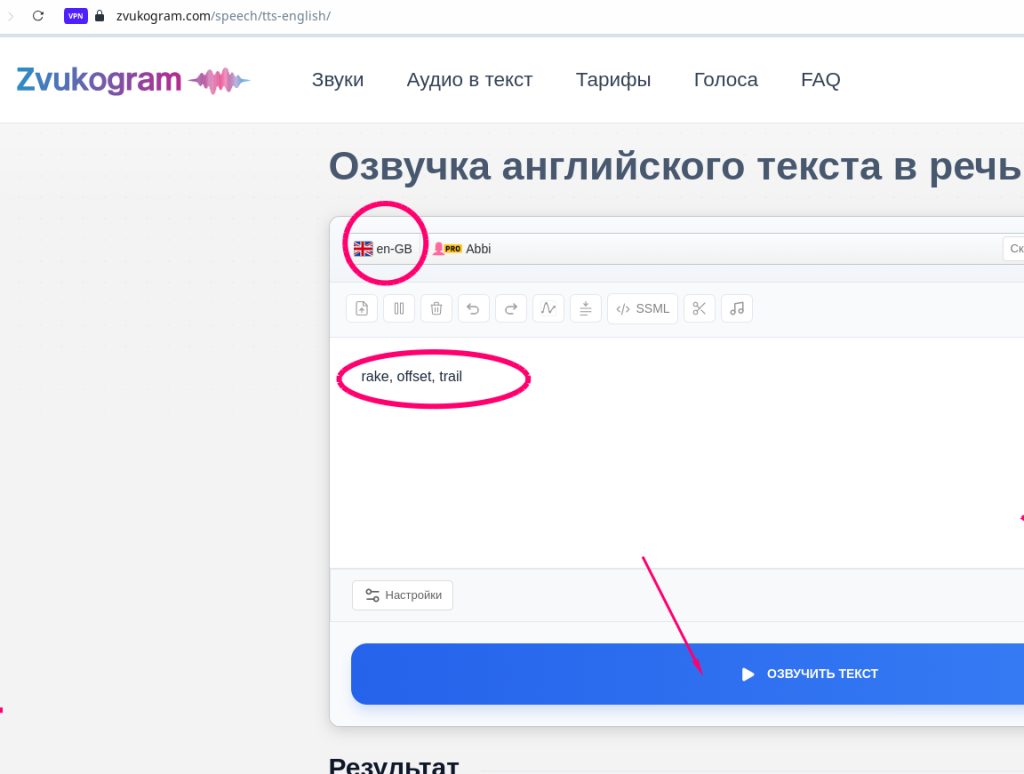Undo the last edit with the undo arrow
The image size is (1024, 774).
[473, 308]
